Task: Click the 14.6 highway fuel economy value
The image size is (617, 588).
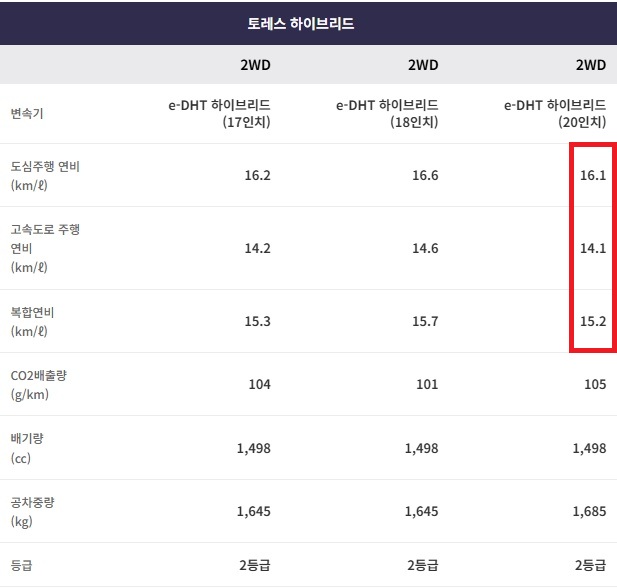Action: pyautogui.click(x=425, y=249)
